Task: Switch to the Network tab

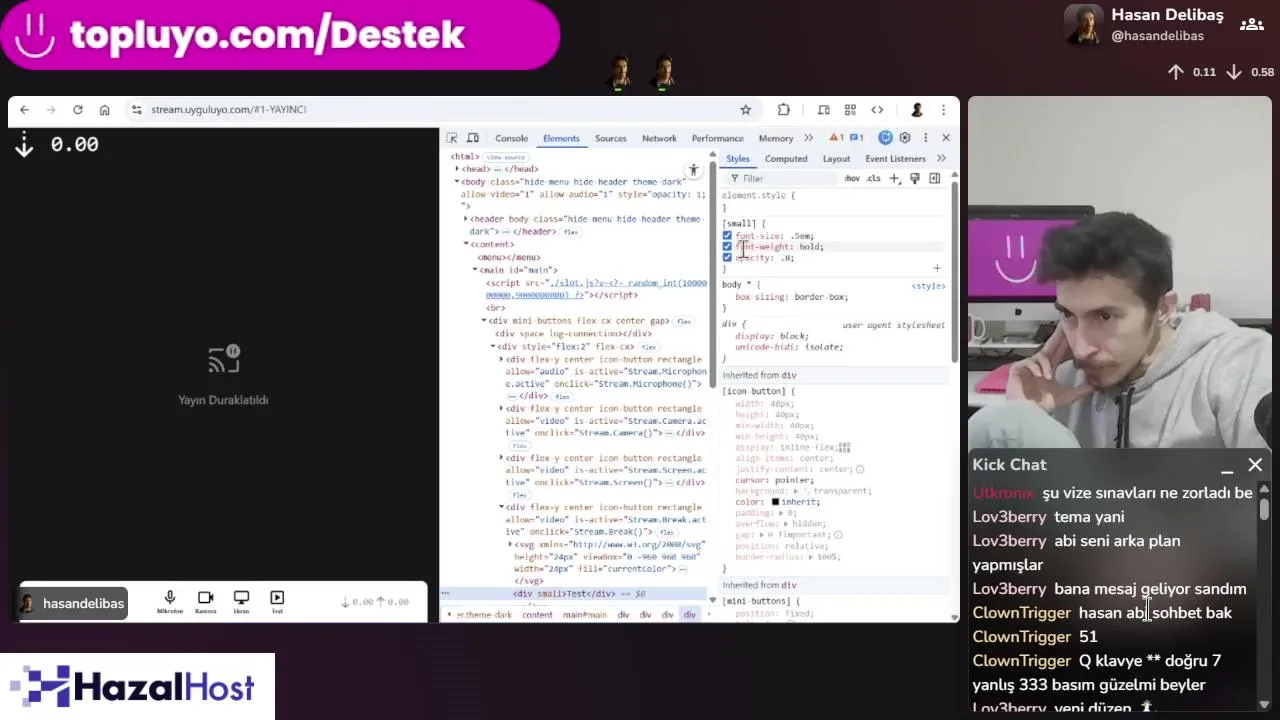Action: 659,138
